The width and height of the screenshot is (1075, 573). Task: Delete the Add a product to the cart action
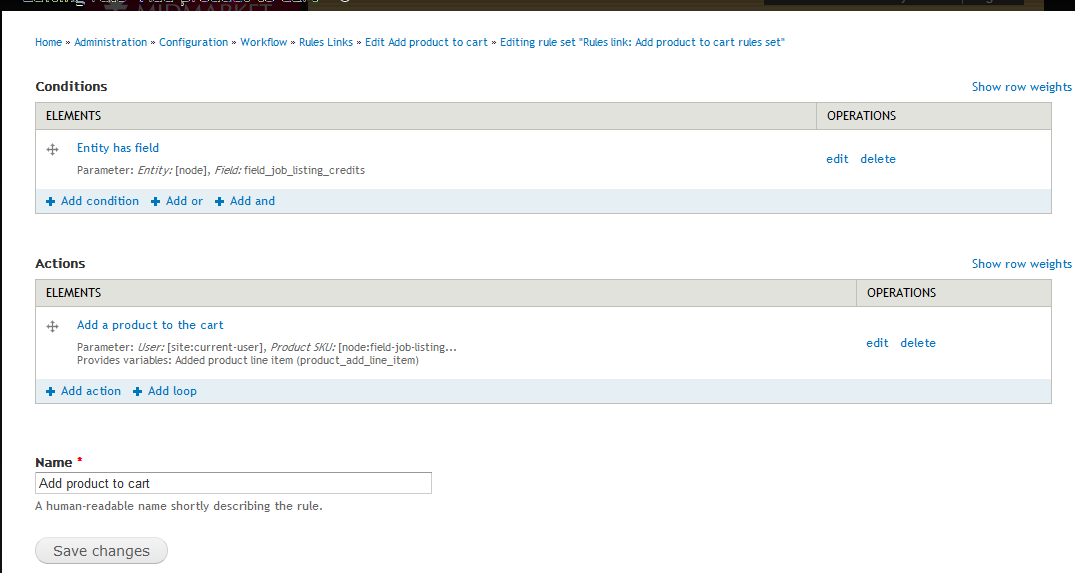click(918, 343)
